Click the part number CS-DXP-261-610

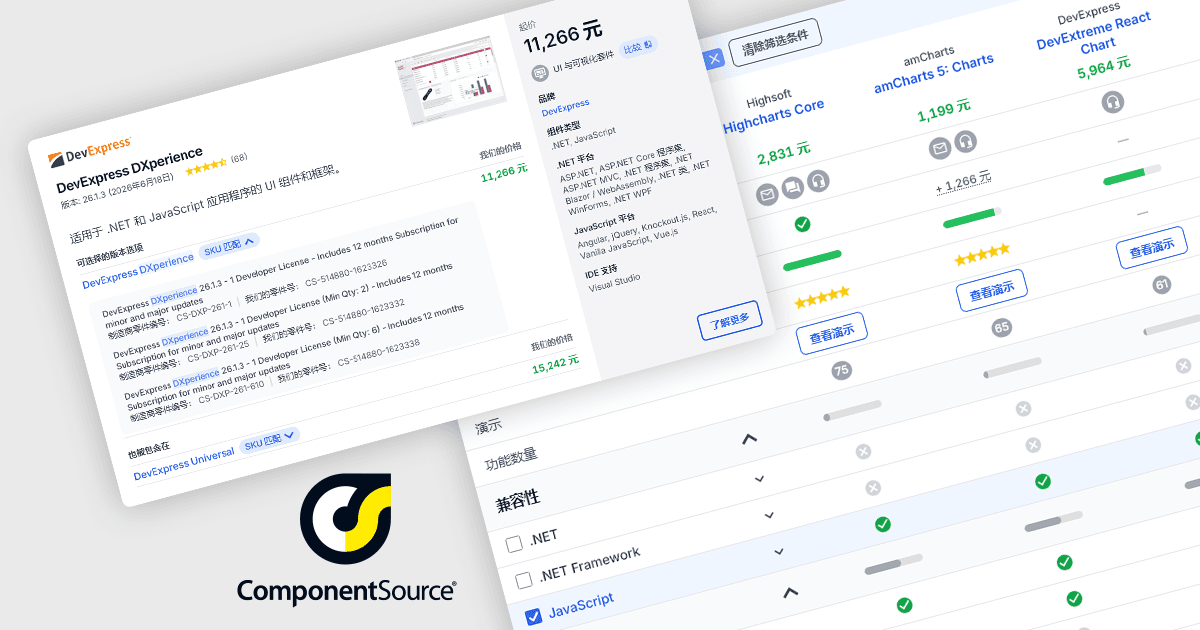pos(232,390)
